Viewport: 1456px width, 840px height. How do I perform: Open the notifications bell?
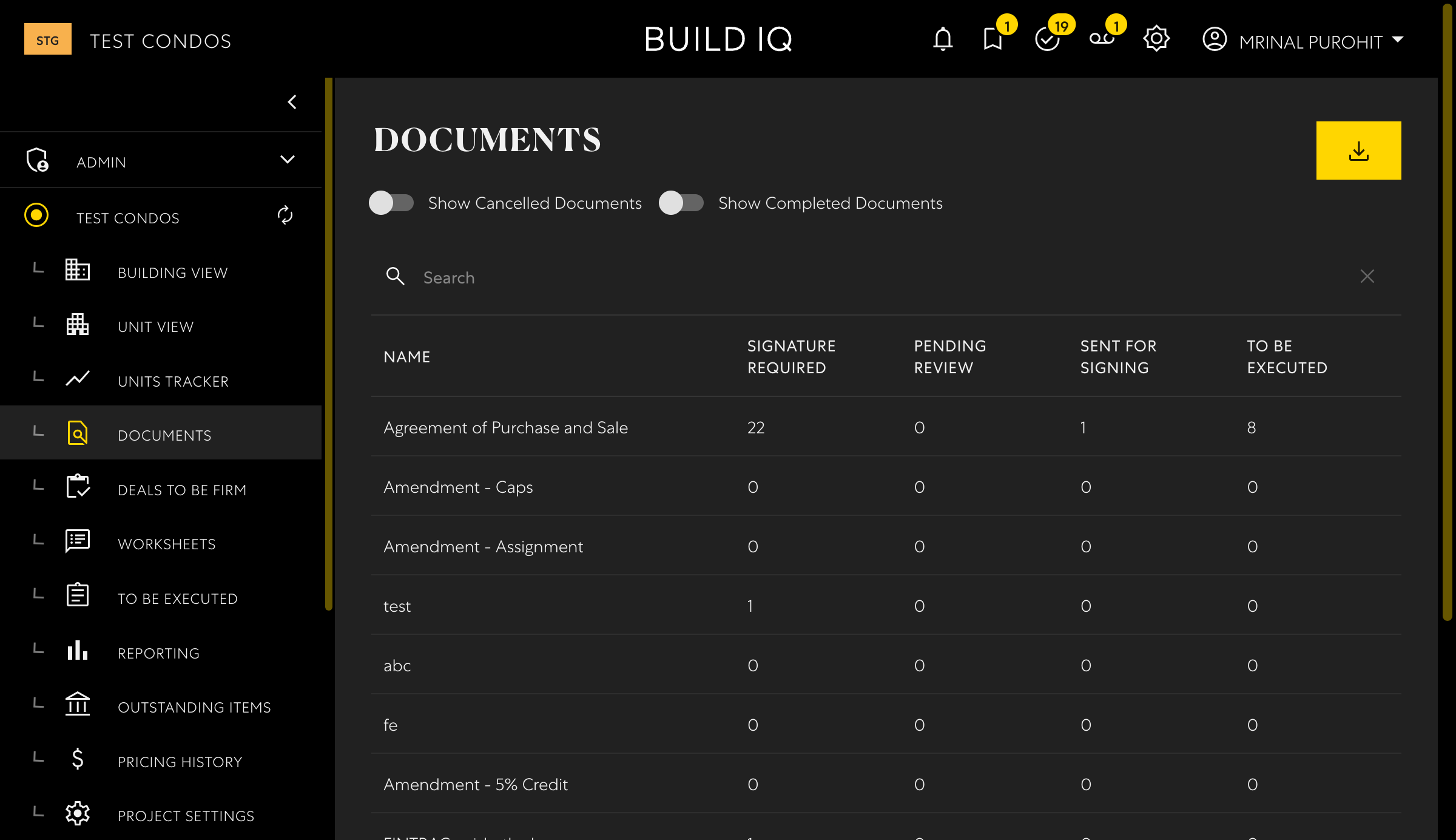943,39
